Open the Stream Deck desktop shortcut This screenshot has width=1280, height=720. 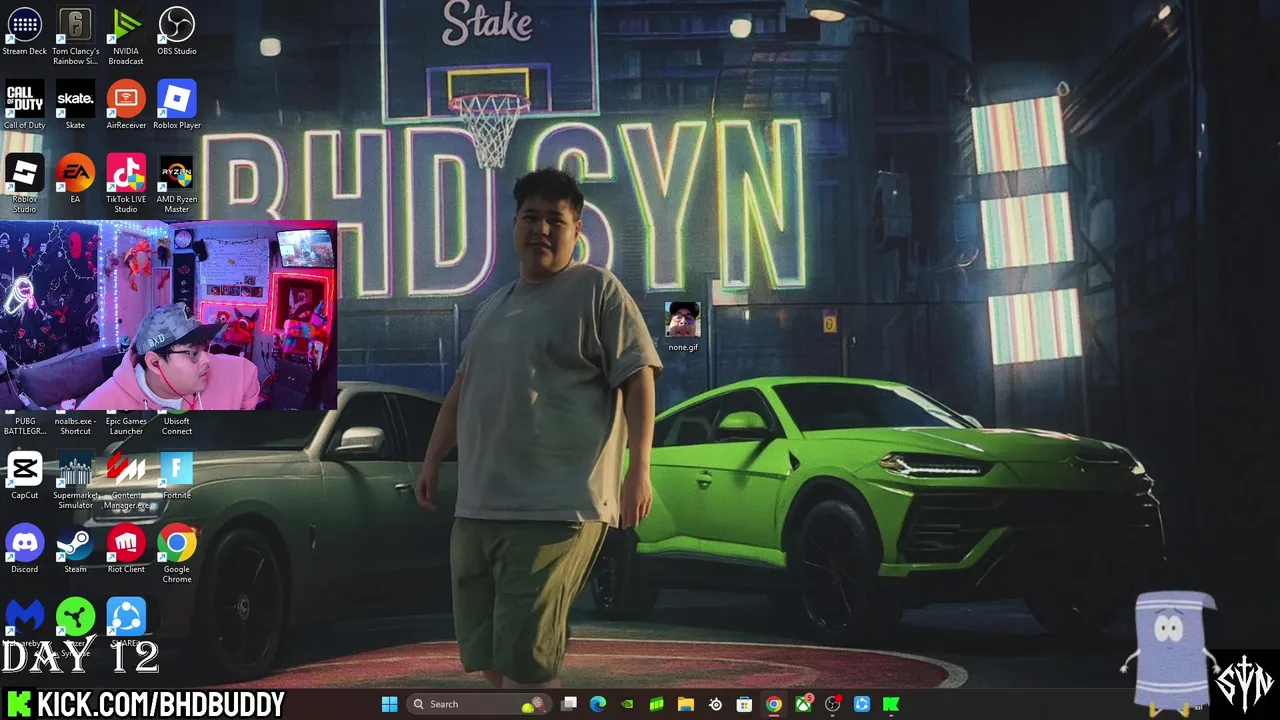pyautogui.click(x=25, y=31)
